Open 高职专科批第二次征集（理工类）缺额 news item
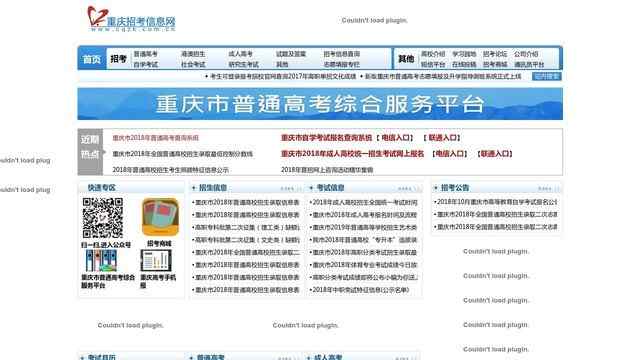 click(x=247, y=227)
